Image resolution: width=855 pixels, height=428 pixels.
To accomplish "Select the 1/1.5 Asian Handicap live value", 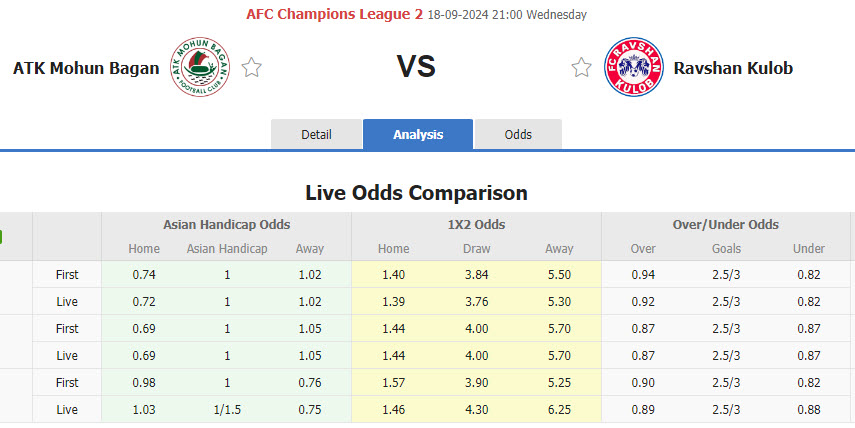I will point(227,408).
